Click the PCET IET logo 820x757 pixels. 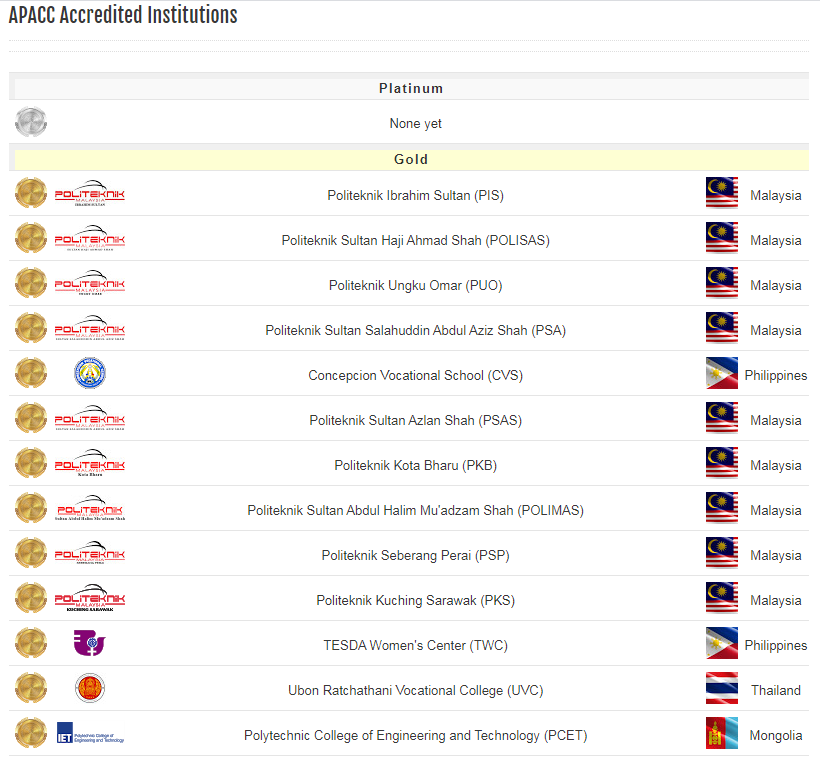(90, 734)
